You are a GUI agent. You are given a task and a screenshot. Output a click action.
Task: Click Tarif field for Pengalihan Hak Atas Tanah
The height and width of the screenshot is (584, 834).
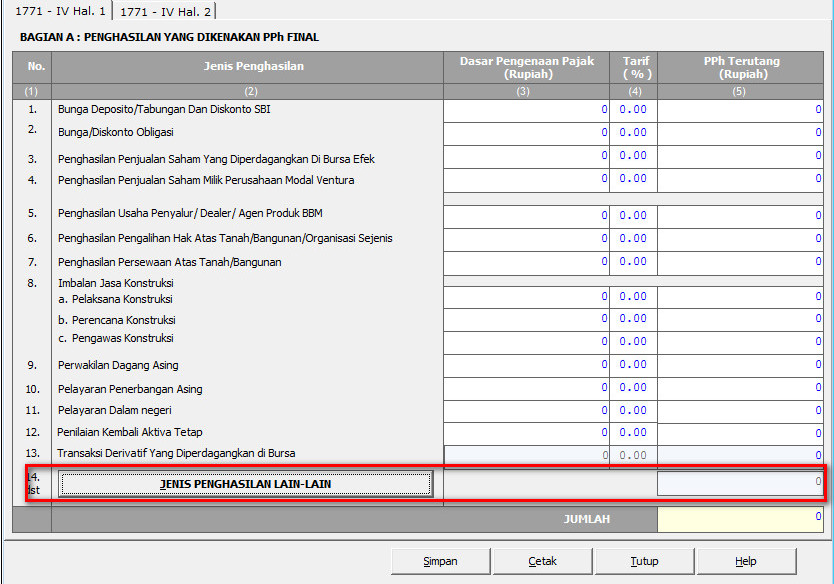633,240
